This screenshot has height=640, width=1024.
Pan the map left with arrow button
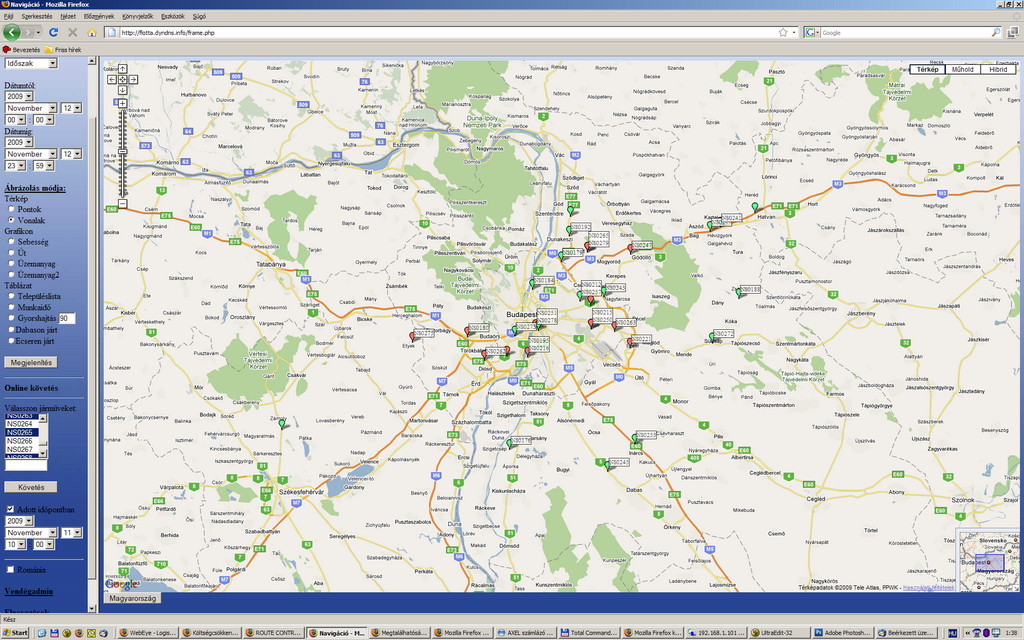(x=111, y=78)
